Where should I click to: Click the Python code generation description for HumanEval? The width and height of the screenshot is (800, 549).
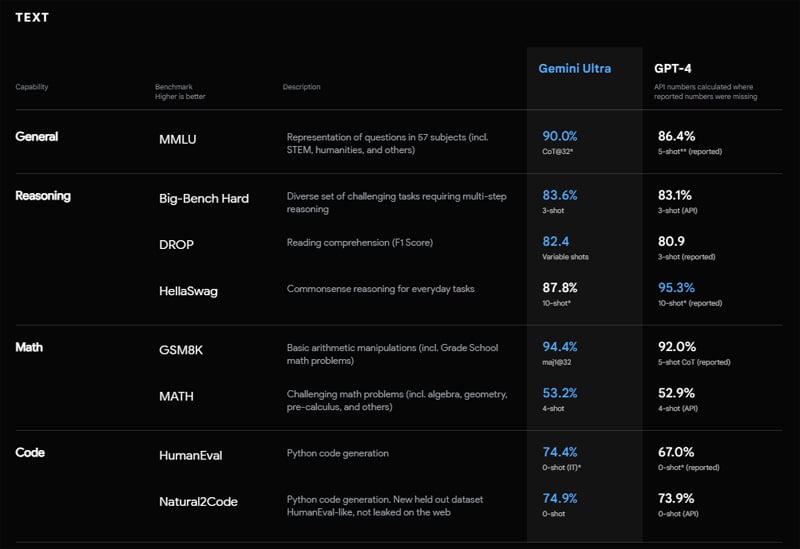pos(338,453)
